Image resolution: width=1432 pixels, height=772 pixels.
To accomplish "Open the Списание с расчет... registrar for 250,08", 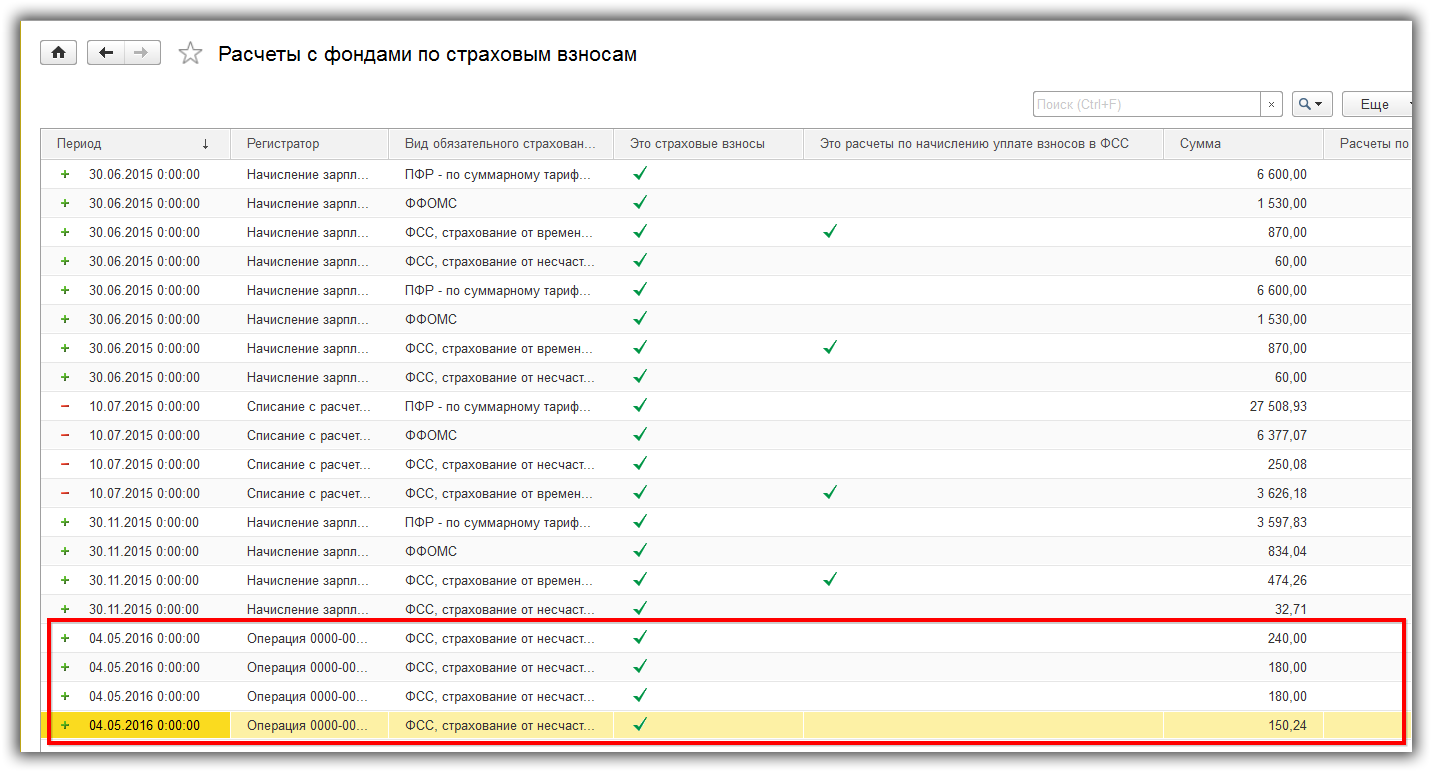I will point(308,464).
